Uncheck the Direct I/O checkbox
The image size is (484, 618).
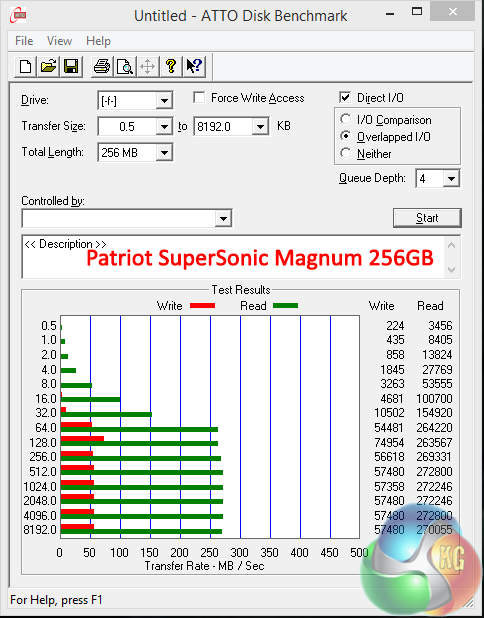coord(345,97)
